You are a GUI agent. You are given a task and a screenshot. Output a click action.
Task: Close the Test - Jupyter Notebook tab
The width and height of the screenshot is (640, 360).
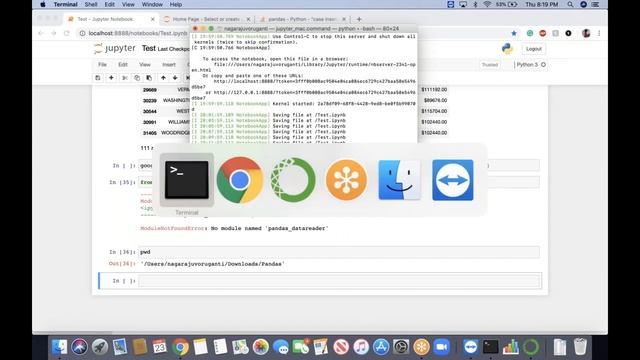click(153, 19)
